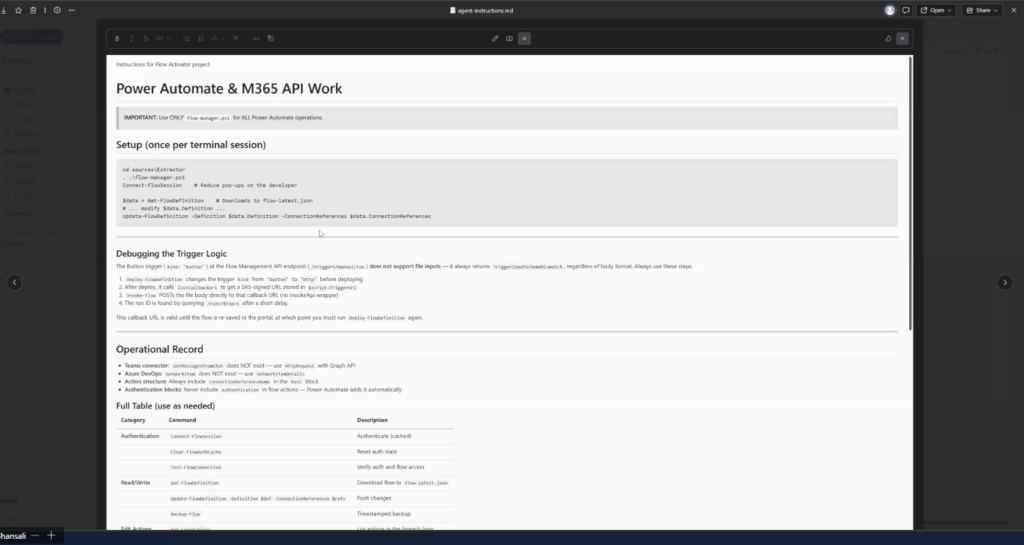Click the 'Setup (once per terminal session)' heading
Image resolution: width=1024 pixels, height=545 pixels.
pos(191,145)
